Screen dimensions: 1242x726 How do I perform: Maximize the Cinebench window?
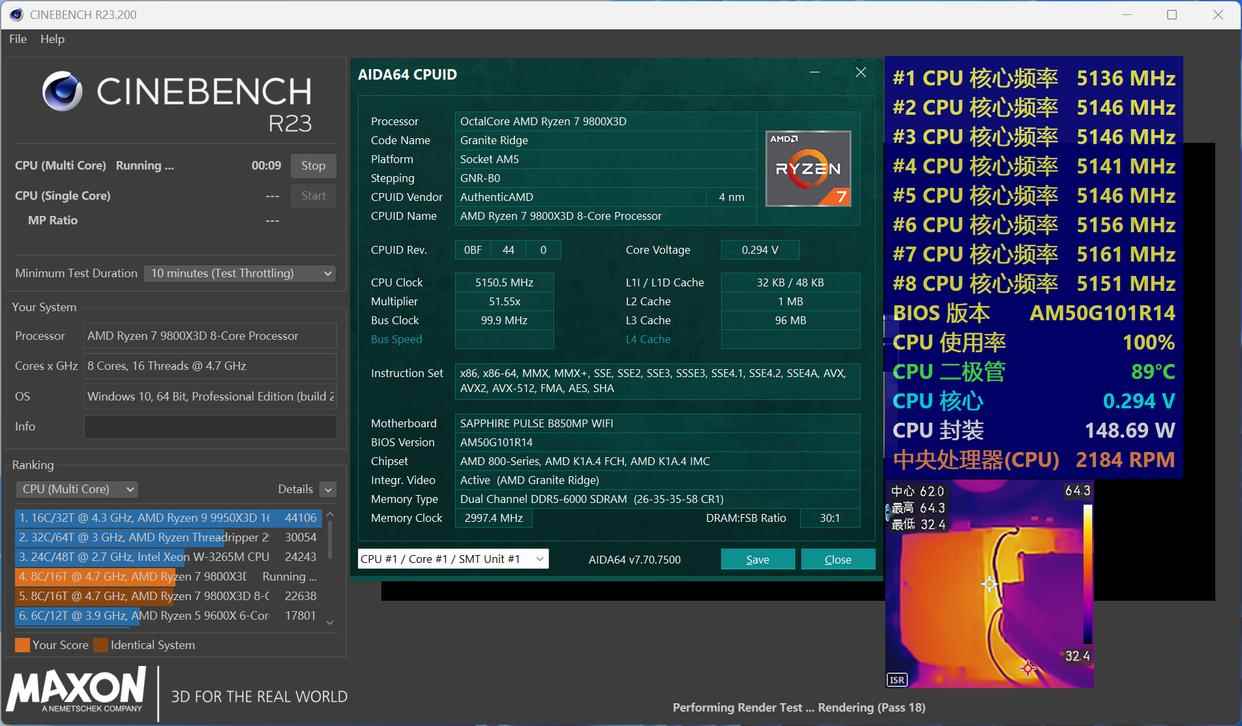pyautogui.click(x=1172, y=15)
